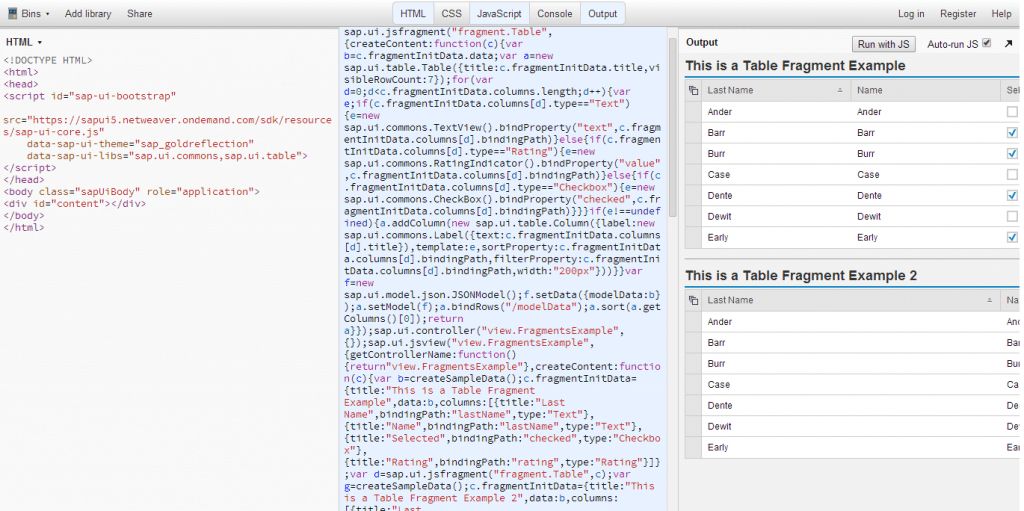1024x511 pixels.
Task: Toggle the Auto-run JS checkbox
Action: (987, 44)
